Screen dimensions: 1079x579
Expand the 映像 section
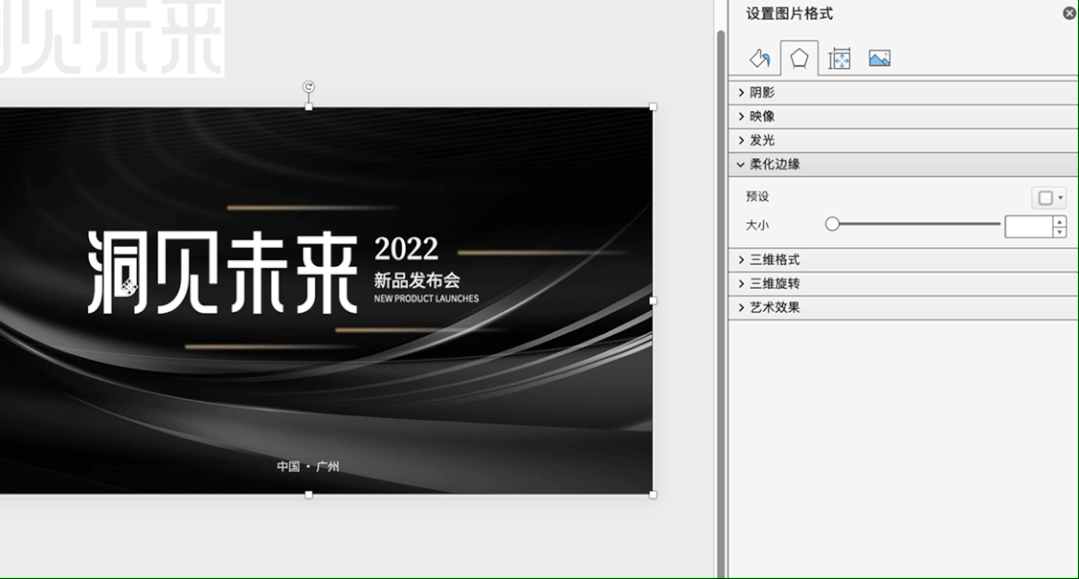click(x=903, y=116)
